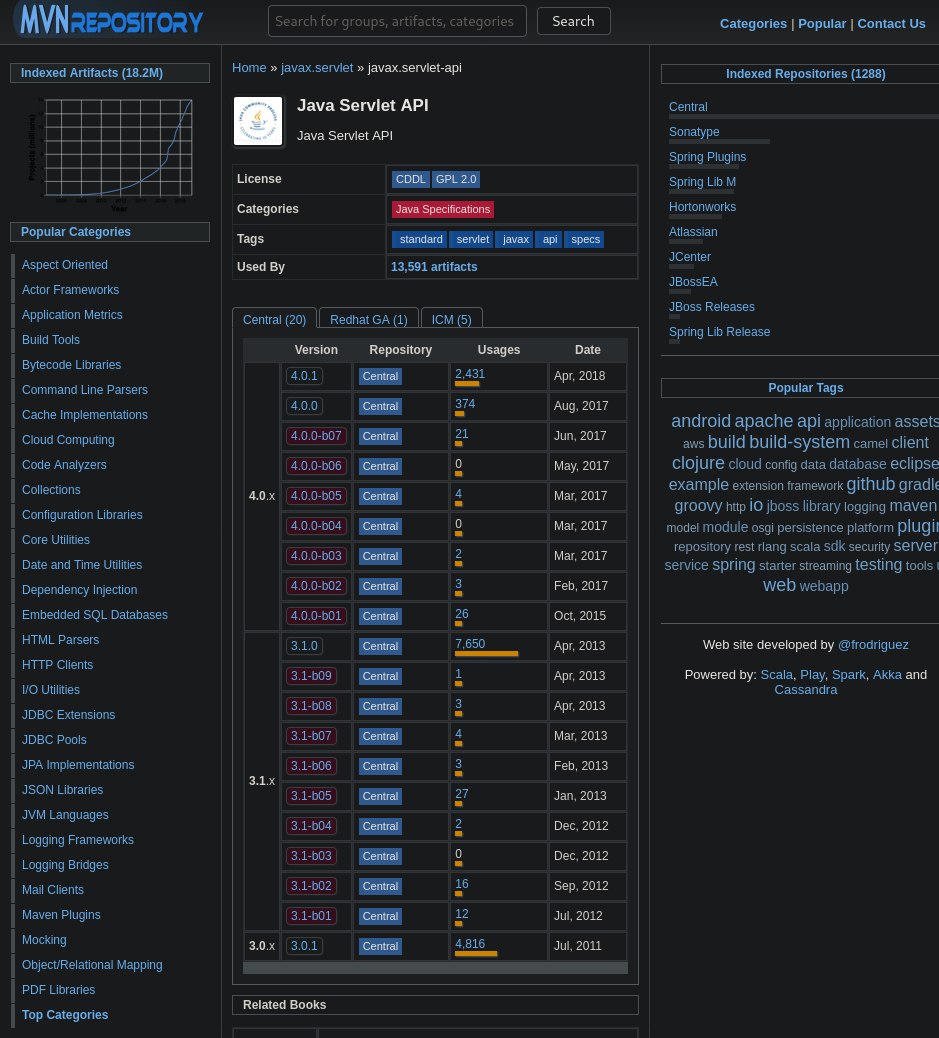The height and width of the screenshot is (1038, 939).
Task: Click the CDDL license badge
Action: tap(411, 179)
